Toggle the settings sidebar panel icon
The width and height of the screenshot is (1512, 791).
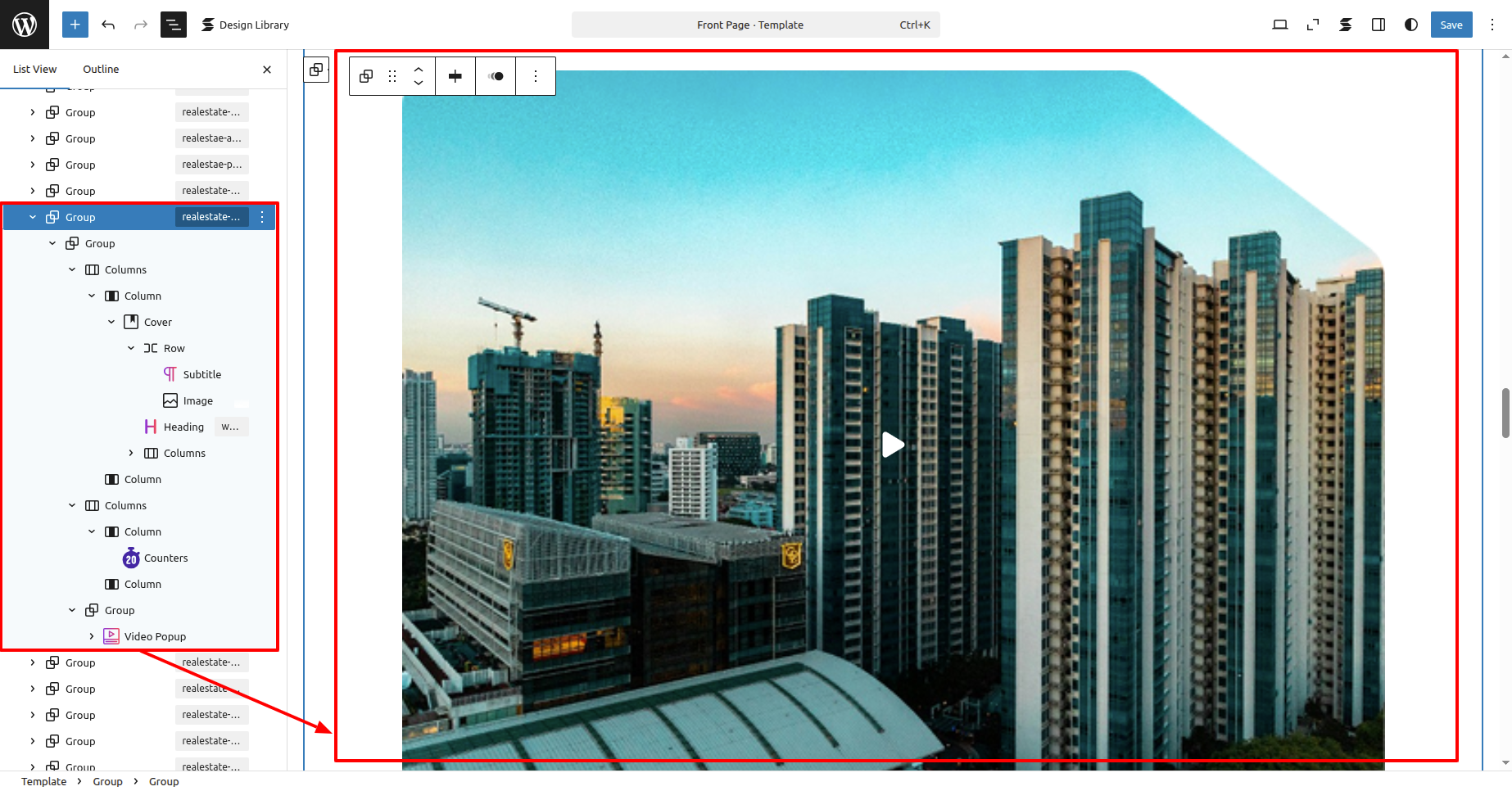(1378, 25)
